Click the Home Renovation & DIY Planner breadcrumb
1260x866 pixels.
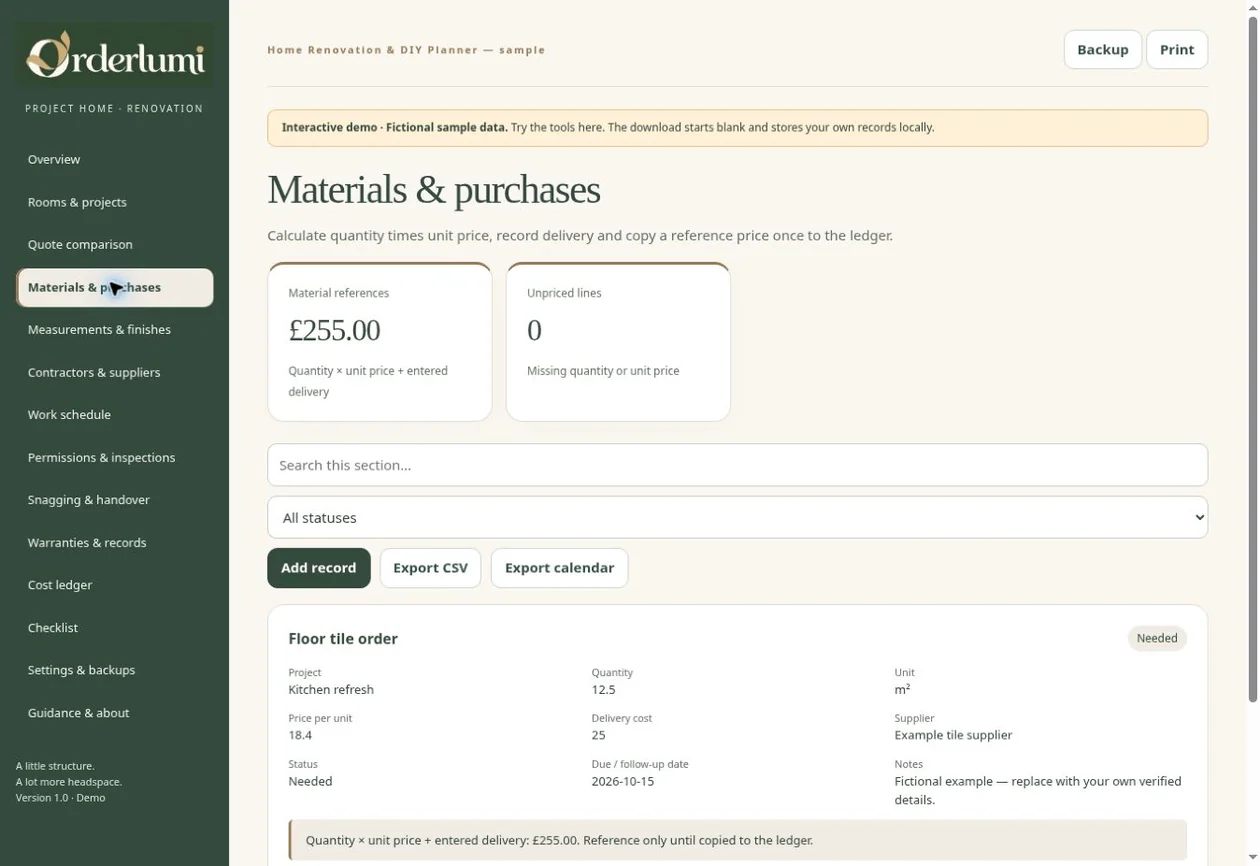[406, 50]
